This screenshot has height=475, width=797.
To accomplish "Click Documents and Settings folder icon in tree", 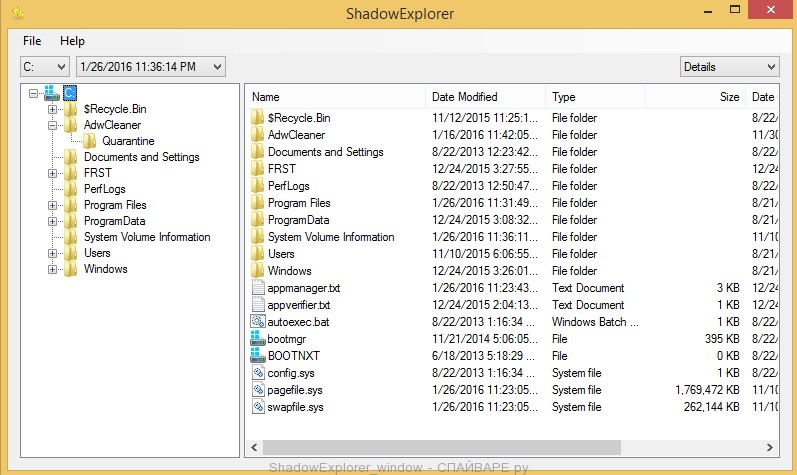I will click(71, 157).
